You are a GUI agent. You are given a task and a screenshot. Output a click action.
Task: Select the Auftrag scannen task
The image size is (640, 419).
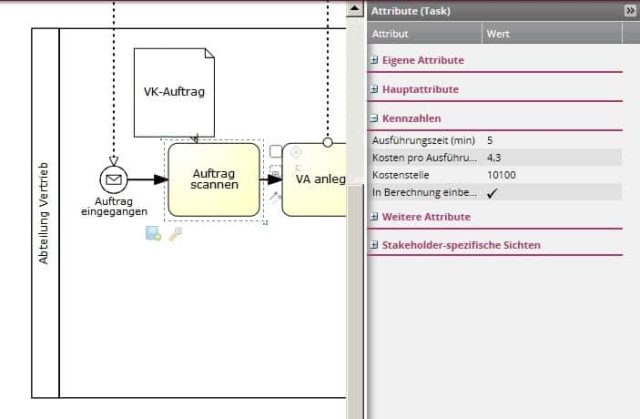214,179
